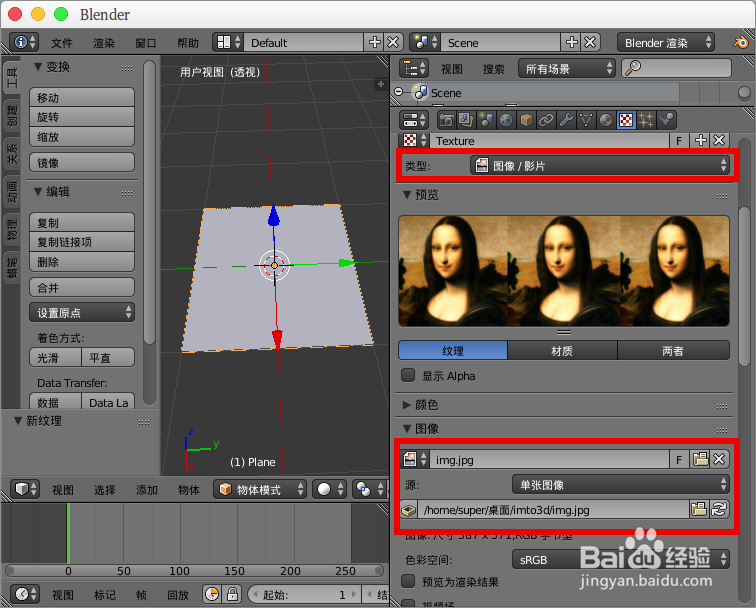This screenshot has height=608, width=756.
Task: Open the sRGB 色彩空间 dropdown
Action: click(x=621, y=560)
